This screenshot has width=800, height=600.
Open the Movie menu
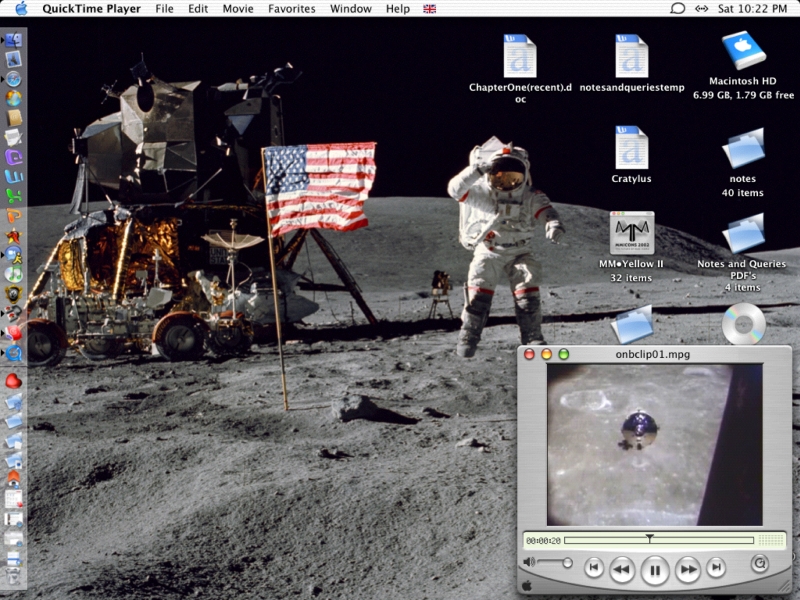[x=237, y=9]
